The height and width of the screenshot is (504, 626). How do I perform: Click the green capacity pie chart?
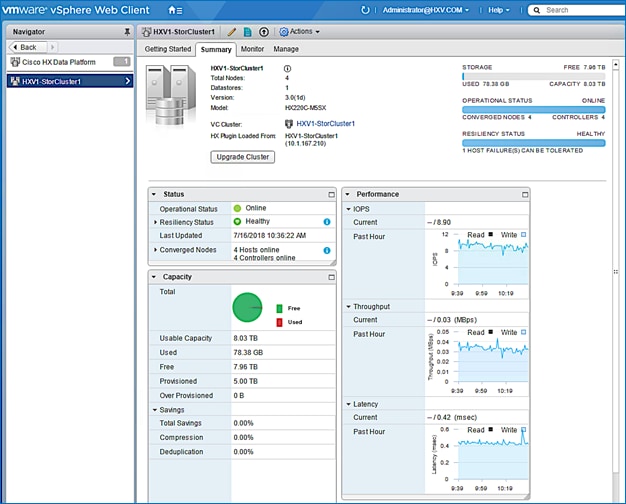click(248, 307)
